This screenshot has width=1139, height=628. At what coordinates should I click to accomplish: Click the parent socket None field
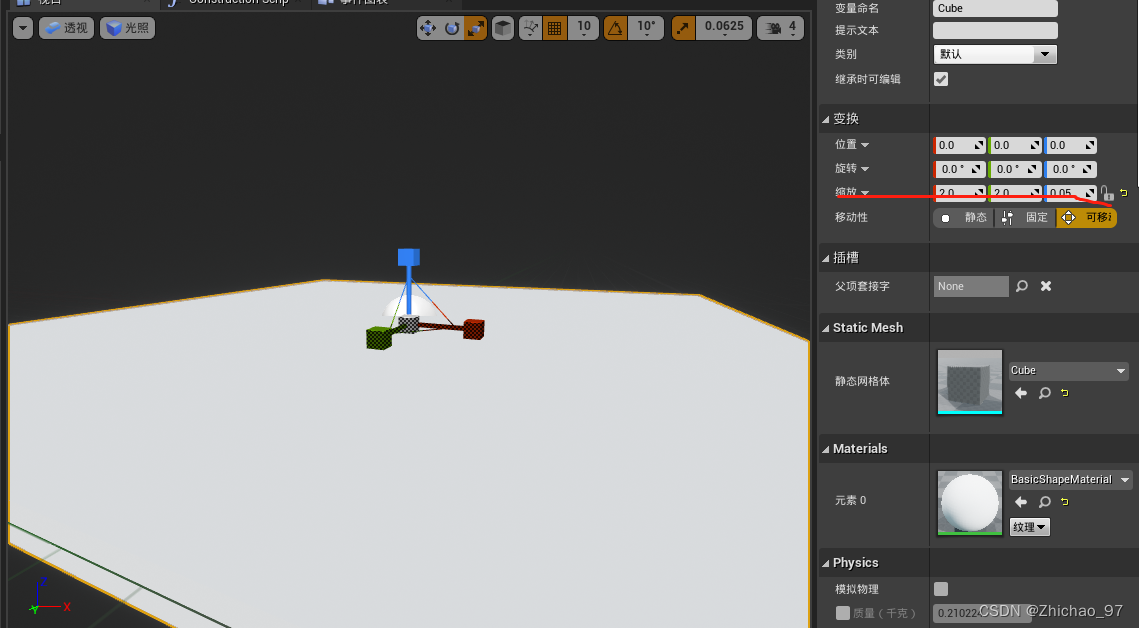[971, 287]
